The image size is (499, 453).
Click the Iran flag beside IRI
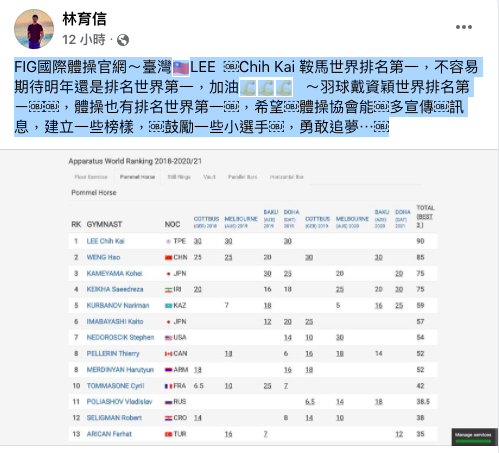(169, 290)
